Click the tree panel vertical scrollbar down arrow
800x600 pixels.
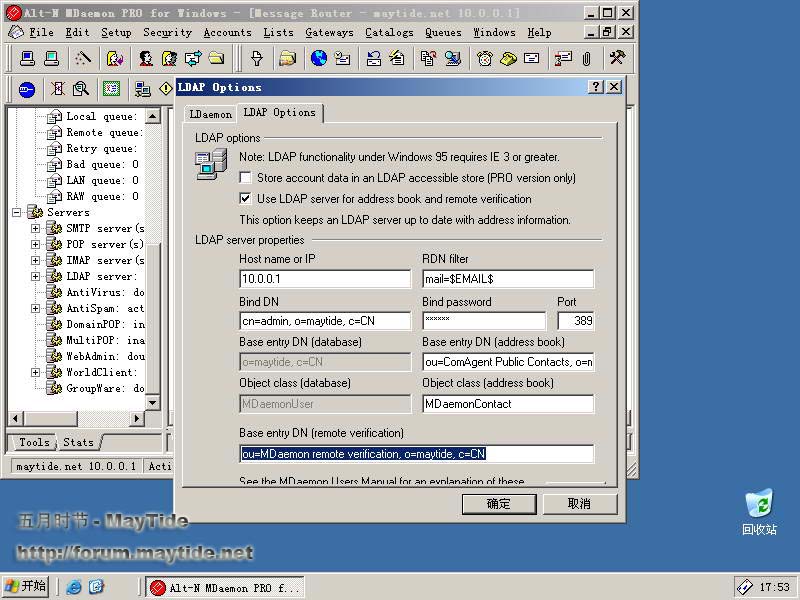click(x=153, y=403)
